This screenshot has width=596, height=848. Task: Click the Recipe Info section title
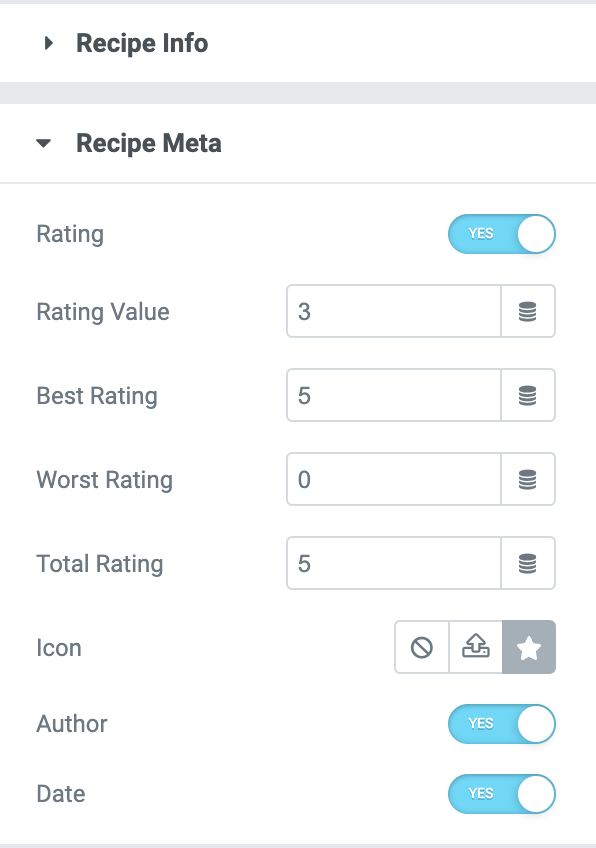pyautogui.click(x=142, y=43)
